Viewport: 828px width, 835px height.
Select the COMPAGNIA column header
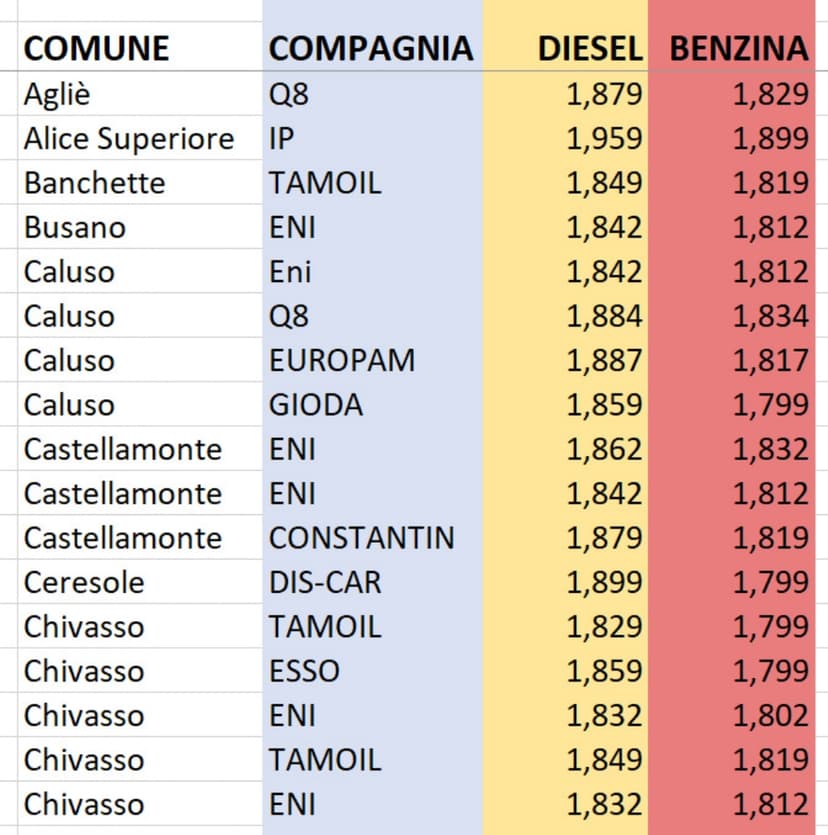370,48
